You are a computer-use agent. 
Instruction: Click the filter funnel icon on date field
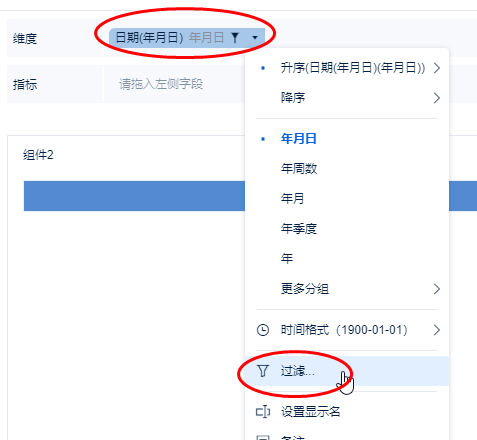pos(235,38)
